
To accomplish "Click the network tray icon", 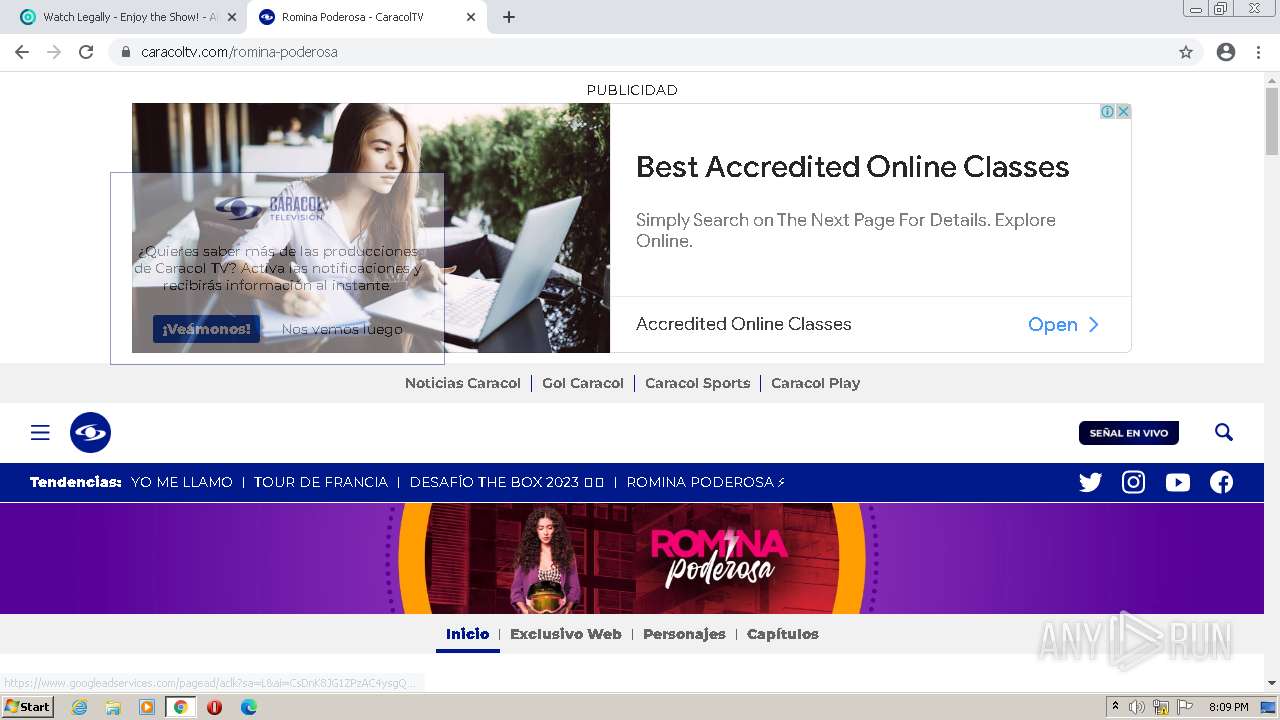I will coord(1161,707).
